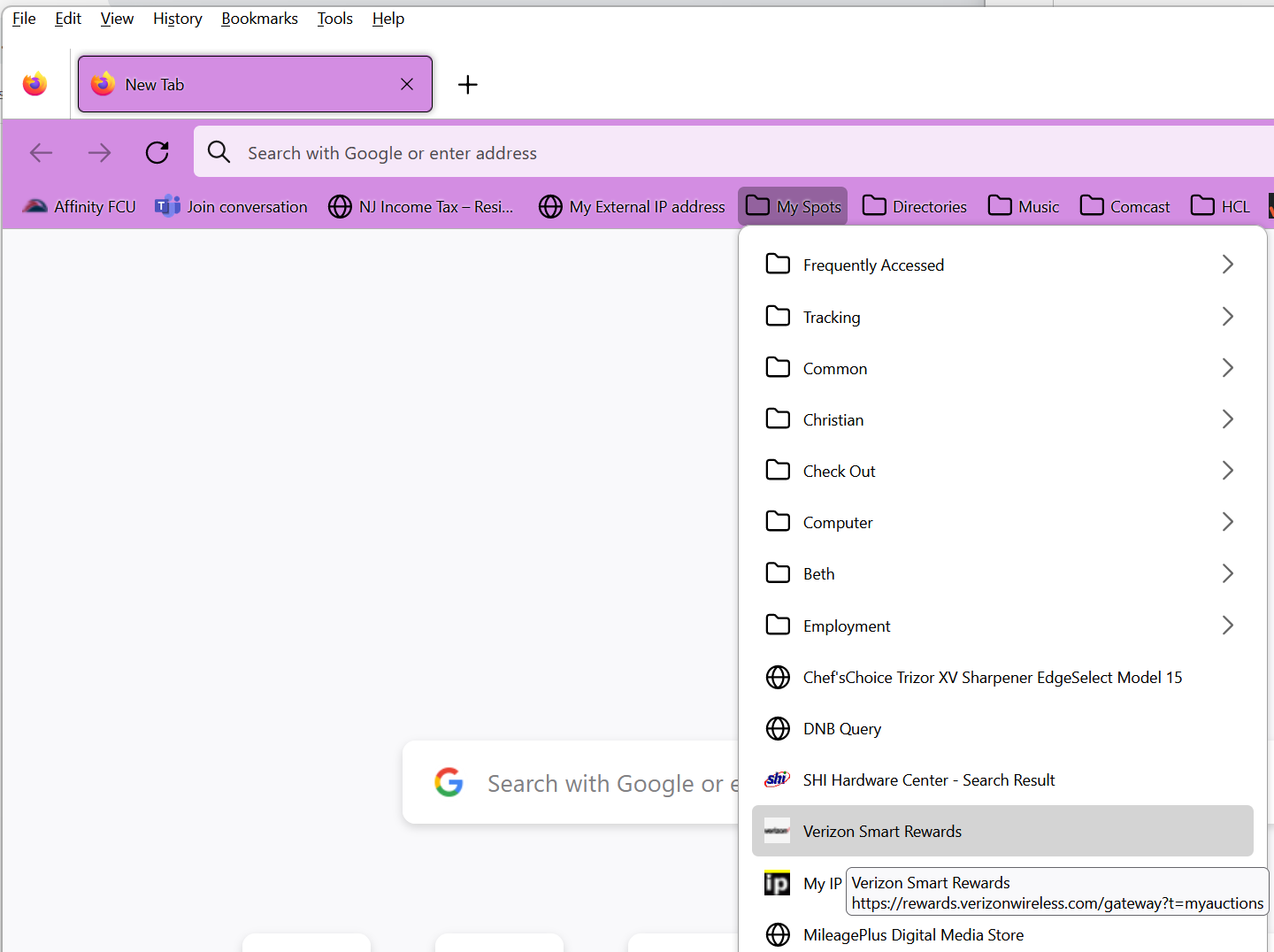The height and width of the screenshot is (952, 1274).
Task: Open the MileagePlus Digital Media Store bookmark
Action: [x=912, y=934]
